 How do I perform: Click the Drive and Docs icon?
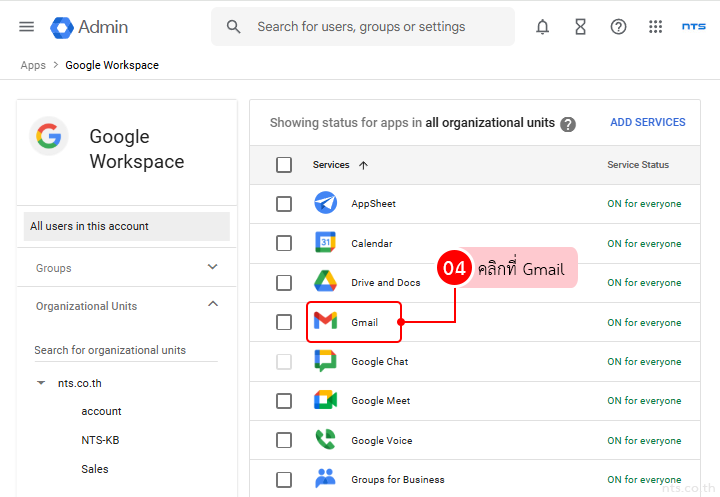click(326, 282)
